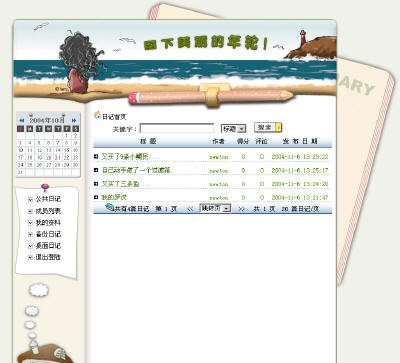Open 备份日记 from the sidebar menu
This screenshot has width=400, height=363.
coord(48,234)
